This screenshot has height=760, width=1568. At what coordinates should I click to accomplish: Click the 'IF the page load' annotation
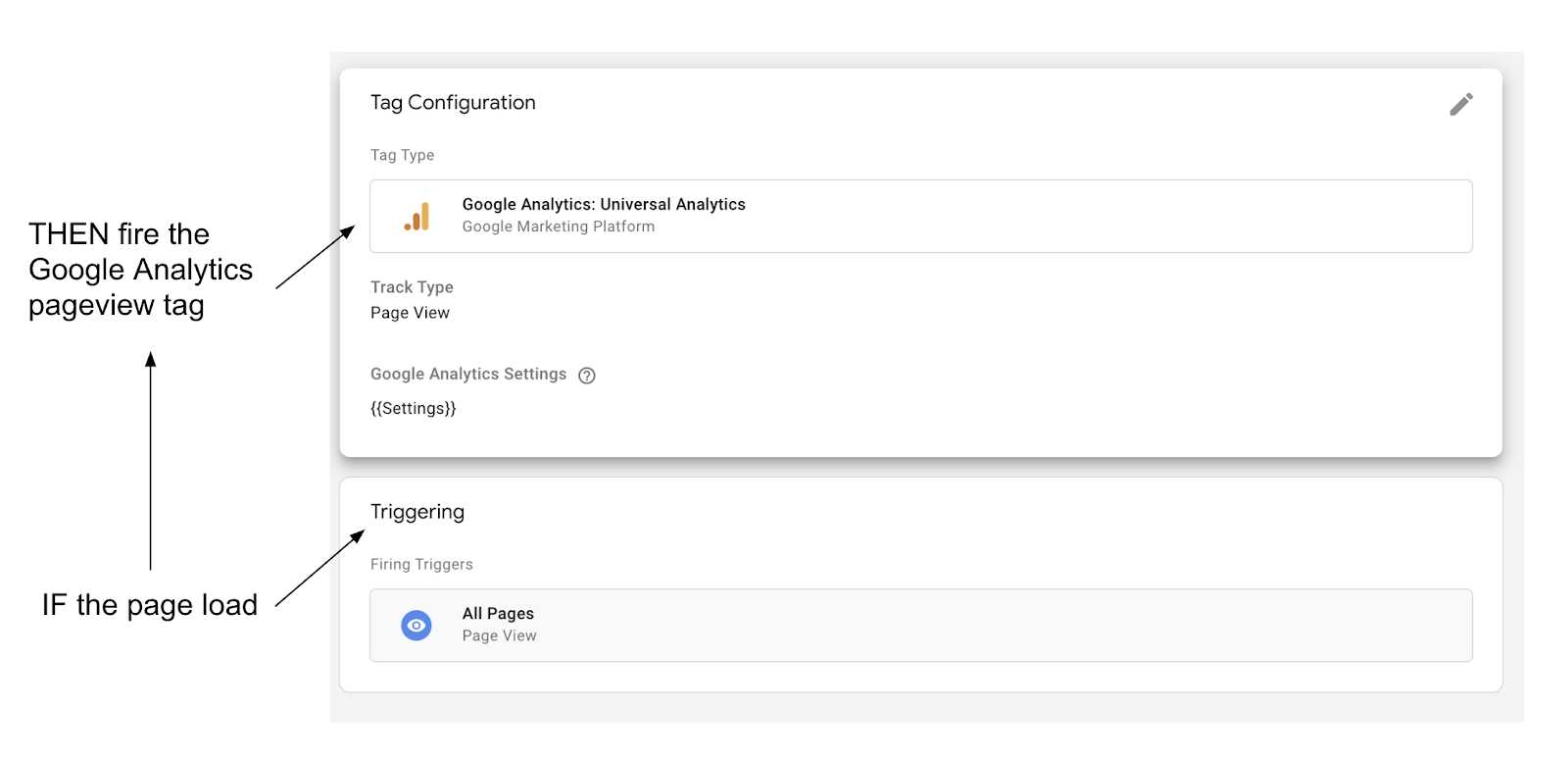[x=149, y=605]
